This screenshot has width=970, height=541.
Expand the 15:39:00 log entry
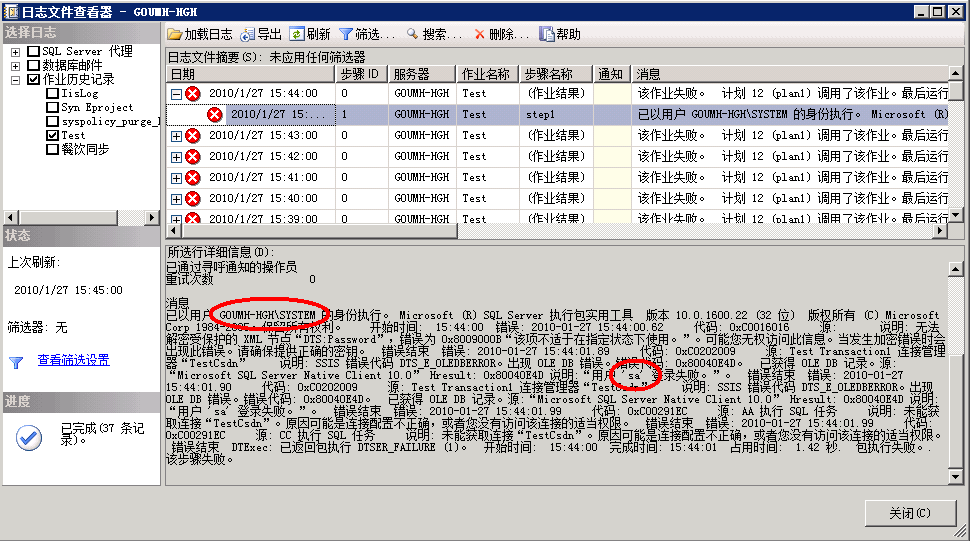[176, 219]
